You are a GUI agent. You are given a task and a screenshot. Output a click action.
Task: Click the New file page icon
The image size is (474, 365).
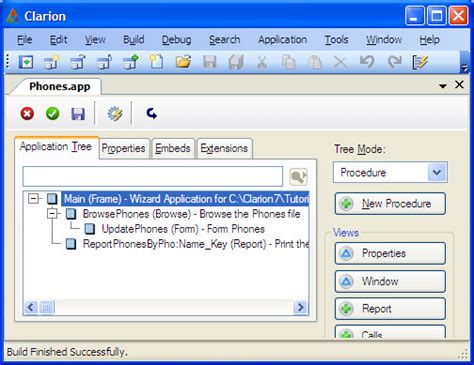[x=156, y=62]
